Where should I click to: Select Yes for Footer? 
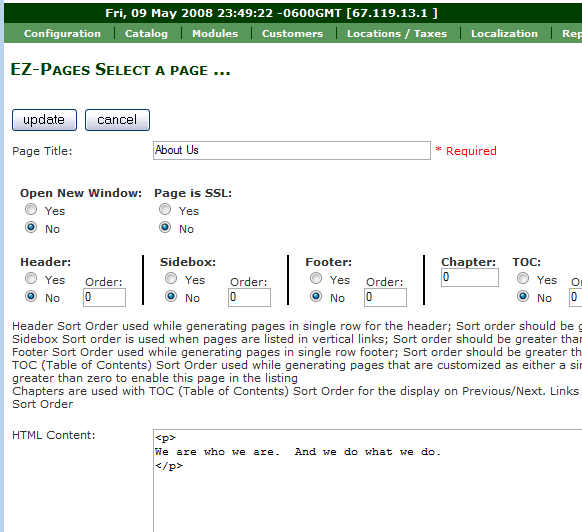coord(316,278)
